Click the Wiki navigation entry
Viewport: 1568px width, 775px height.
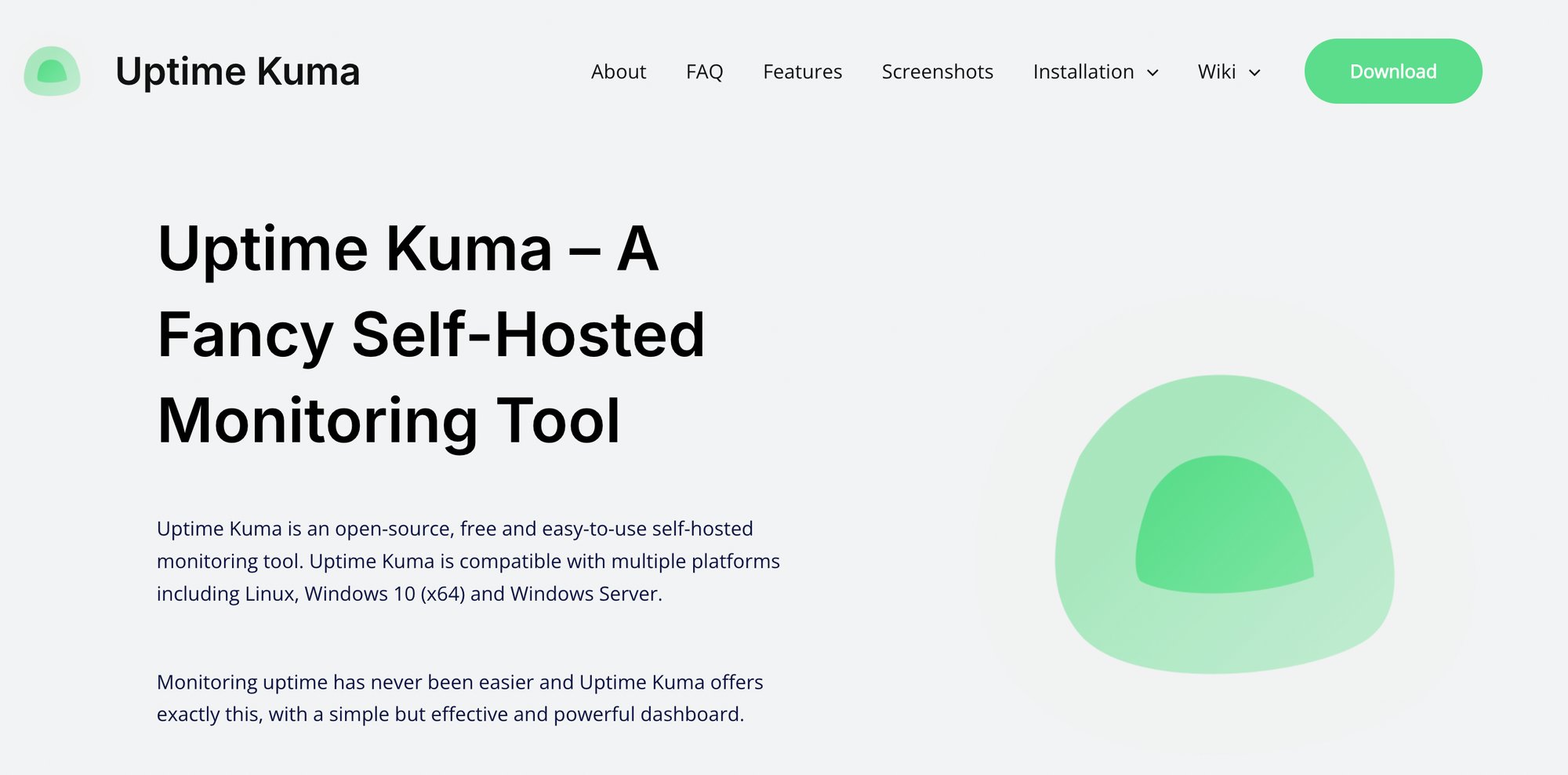click(1218, 71)
